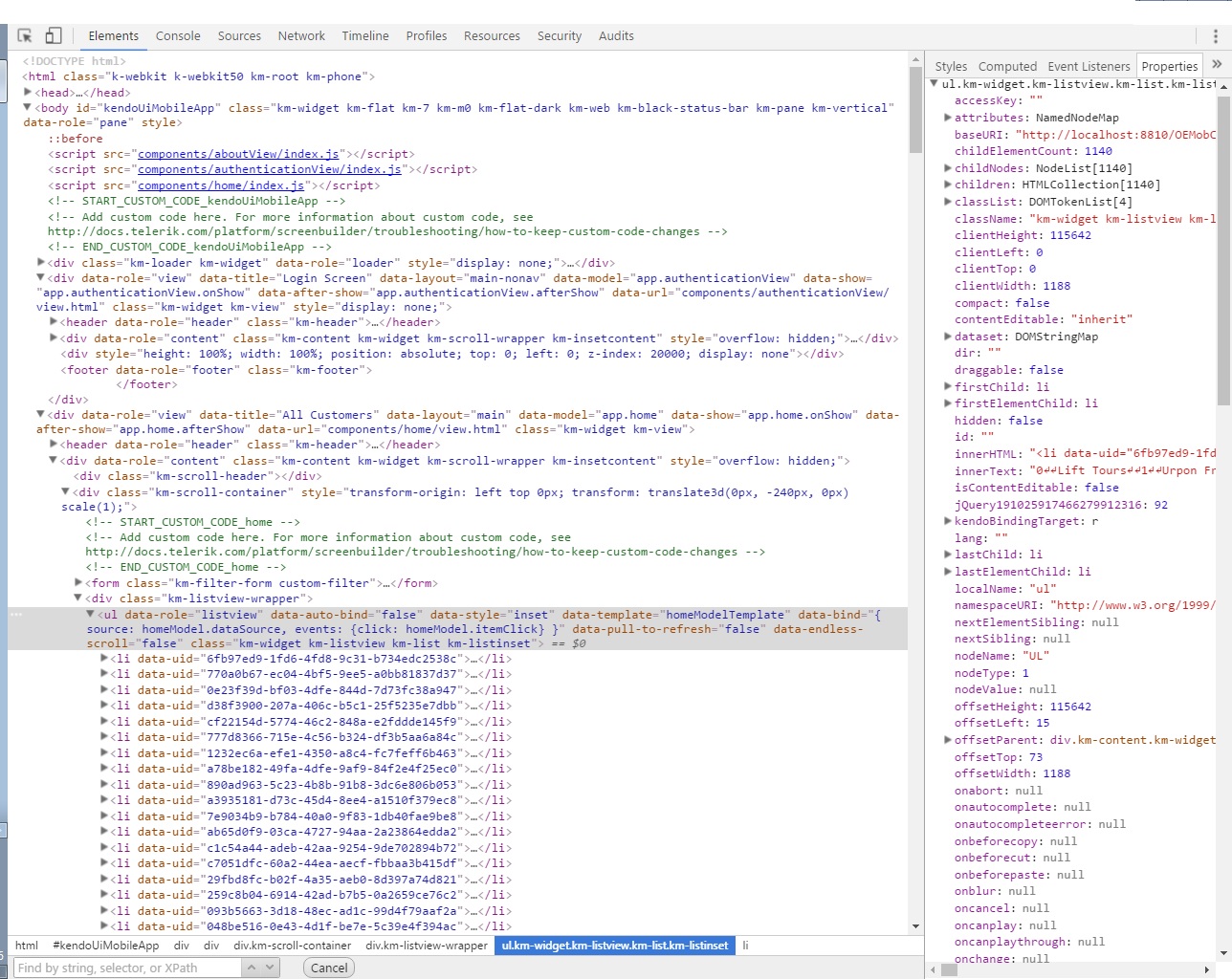Image resolution: width=1232 pixels, height=979 pixels.
Task: Expand the attributes NamedNodeMap property
Action: coord(947,118)
